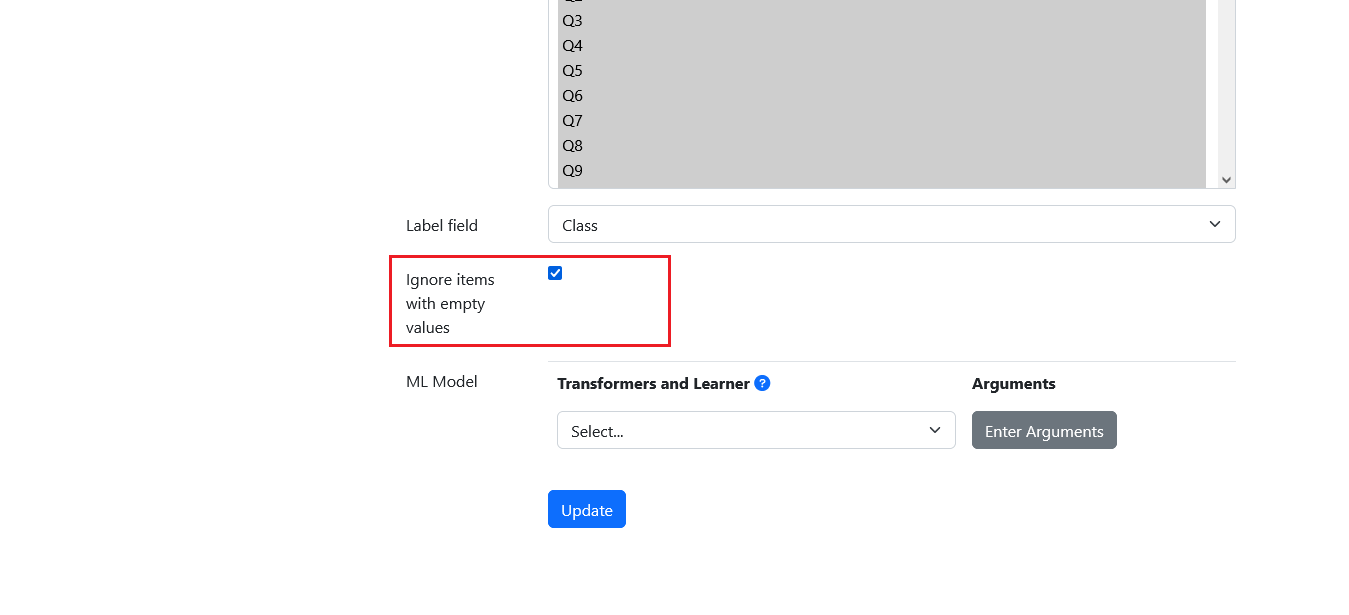Select list item Q4
Image resolution: width=1349 pixels, height=615 pixels.
(882, 46)
